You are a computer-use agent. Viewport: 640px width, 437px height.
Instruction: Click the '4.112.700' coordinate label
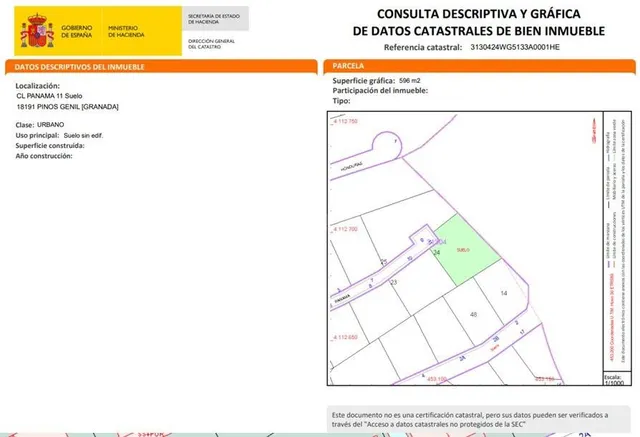tap(345, 229)
